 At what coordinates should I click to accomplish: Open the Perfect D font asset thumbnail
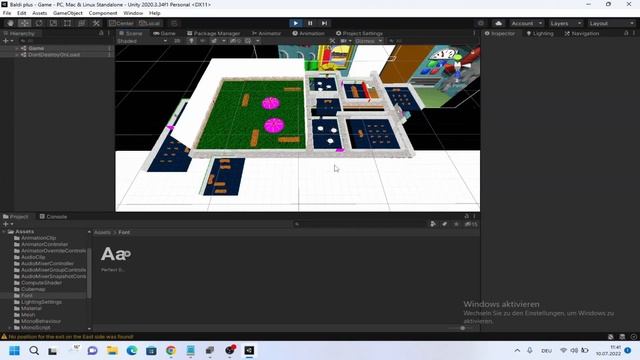point(115,254)
